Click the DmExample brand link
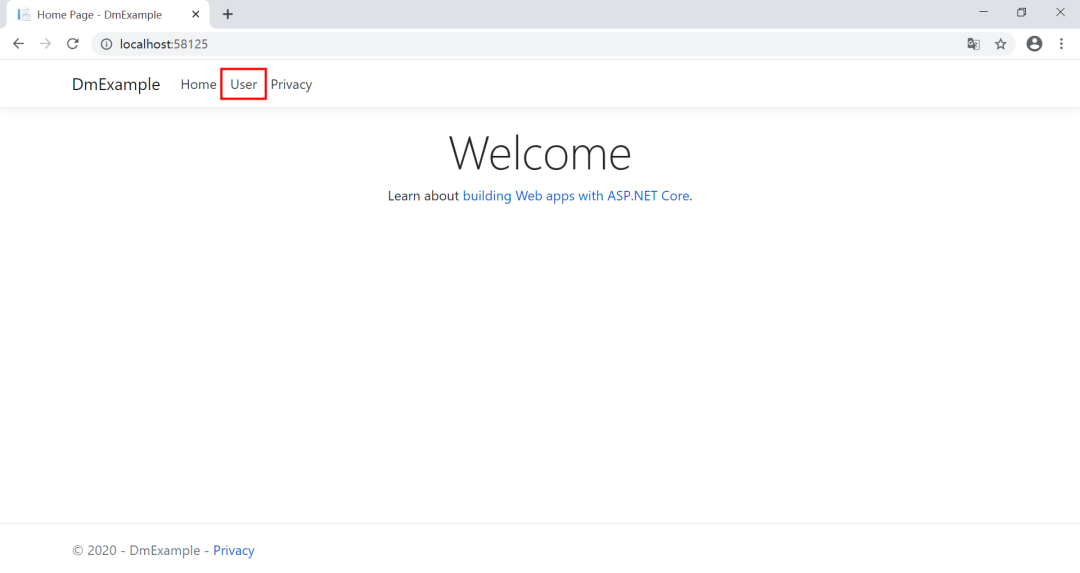 pos(116,84)
